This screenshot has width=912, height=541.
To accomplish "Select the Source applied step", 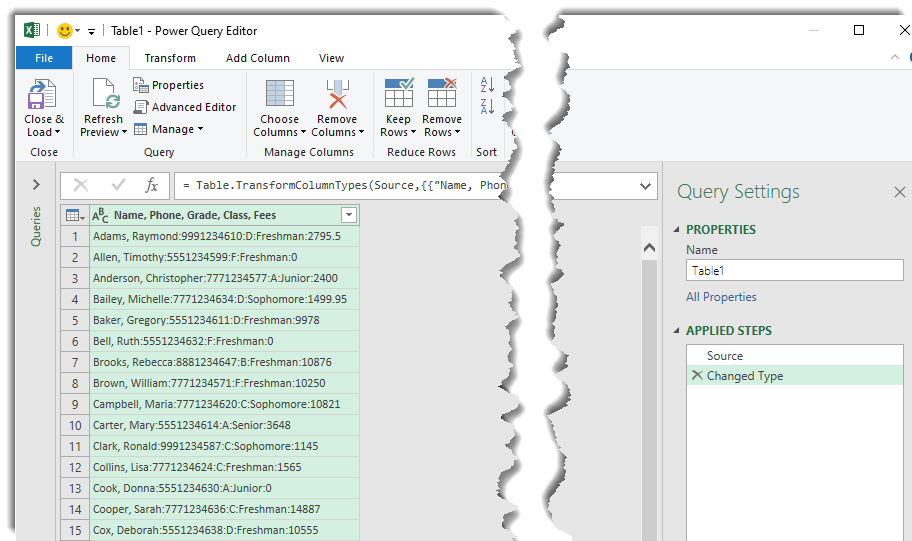I will click(795, 355).
